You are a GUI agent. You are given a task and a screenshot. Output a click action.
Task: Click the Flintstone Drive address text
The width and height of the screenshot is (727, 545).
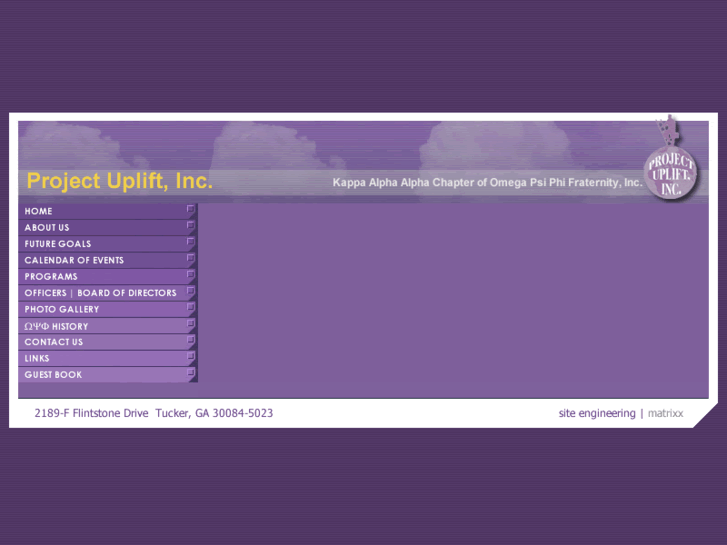(x=154, y=413)
